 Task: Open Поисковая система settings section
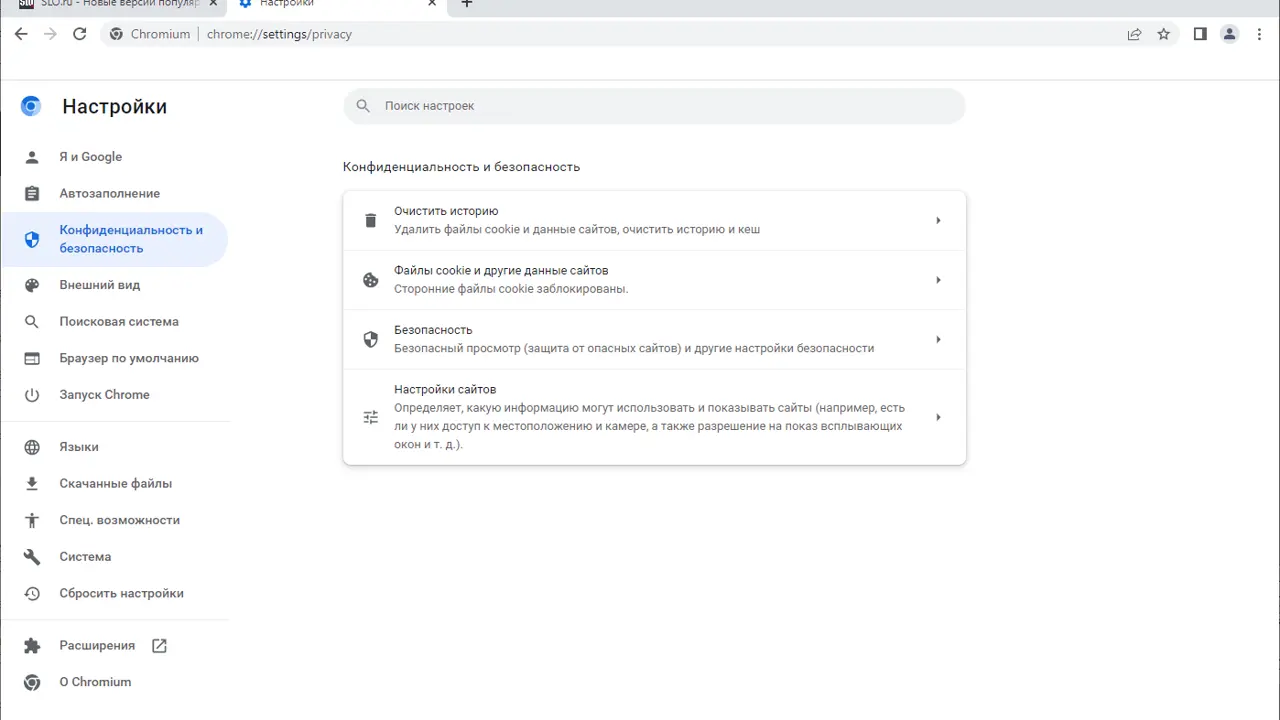tap(119, 322)
